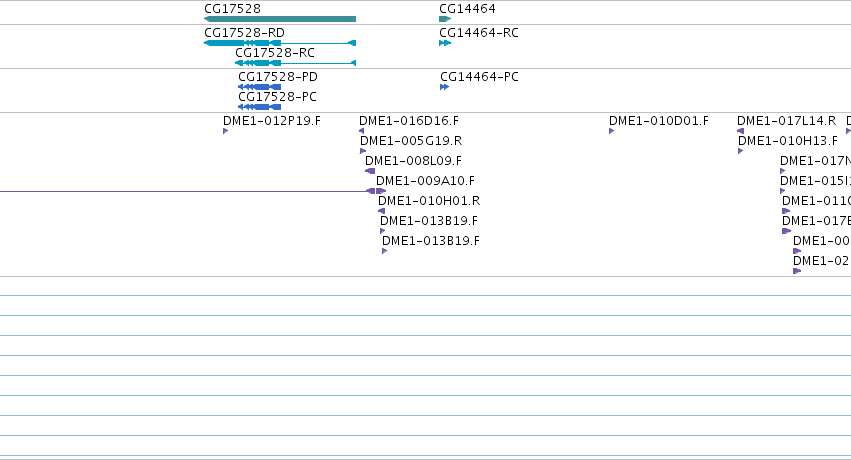Open the CG17528-RD transcript label

click(x=244, y=33)
